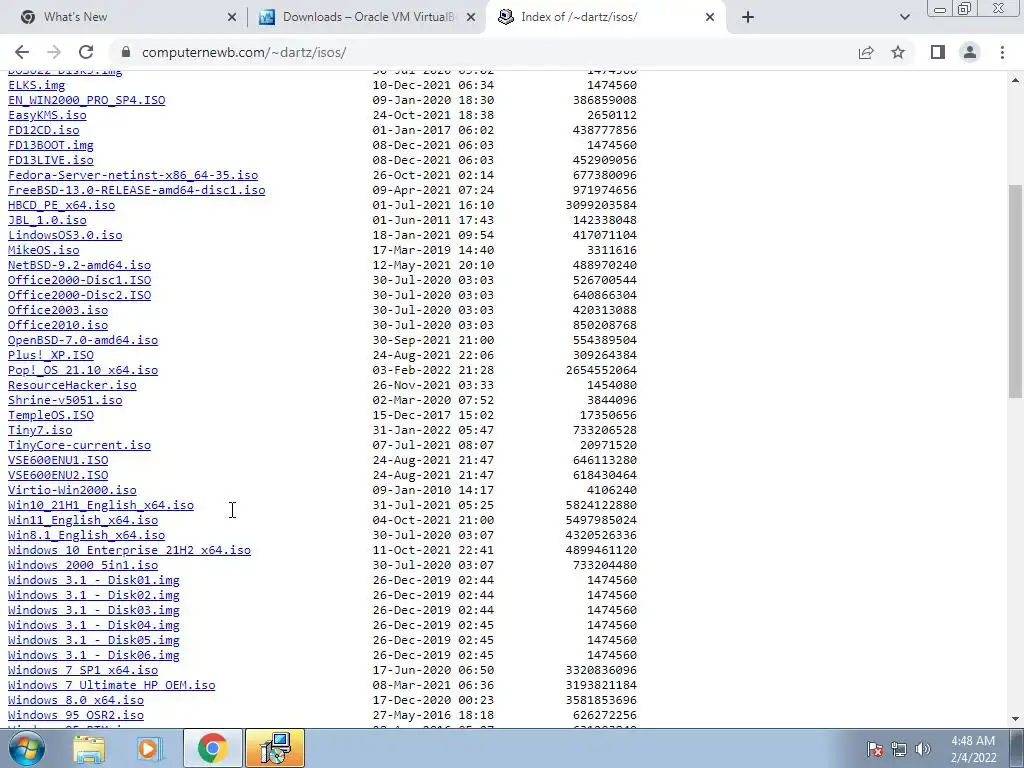The image size is (1024, 768).
Task: Click the MikeOS.iso link
Action: point(44,250)
